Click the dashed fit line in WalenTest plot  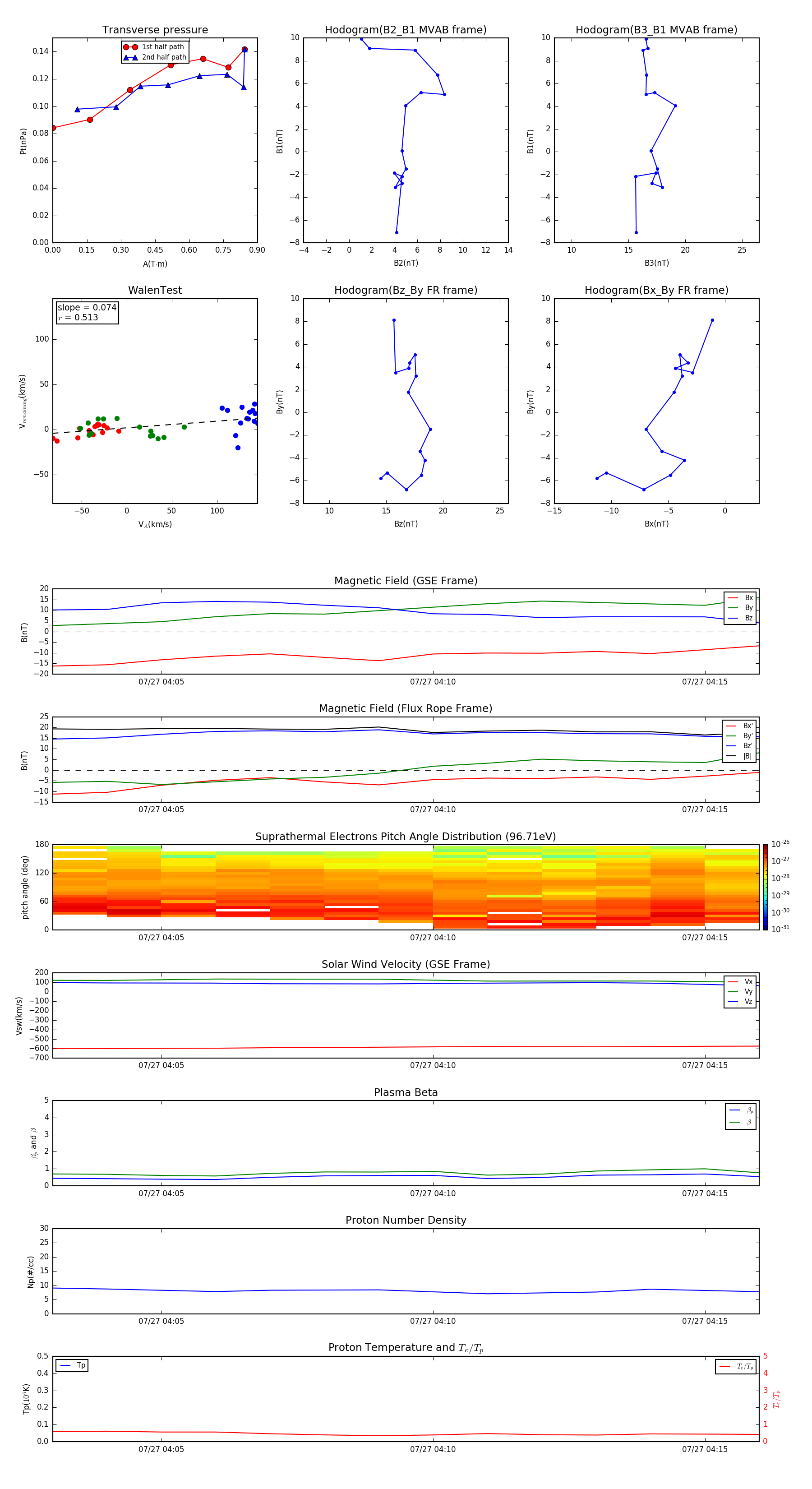click(154, 425)
